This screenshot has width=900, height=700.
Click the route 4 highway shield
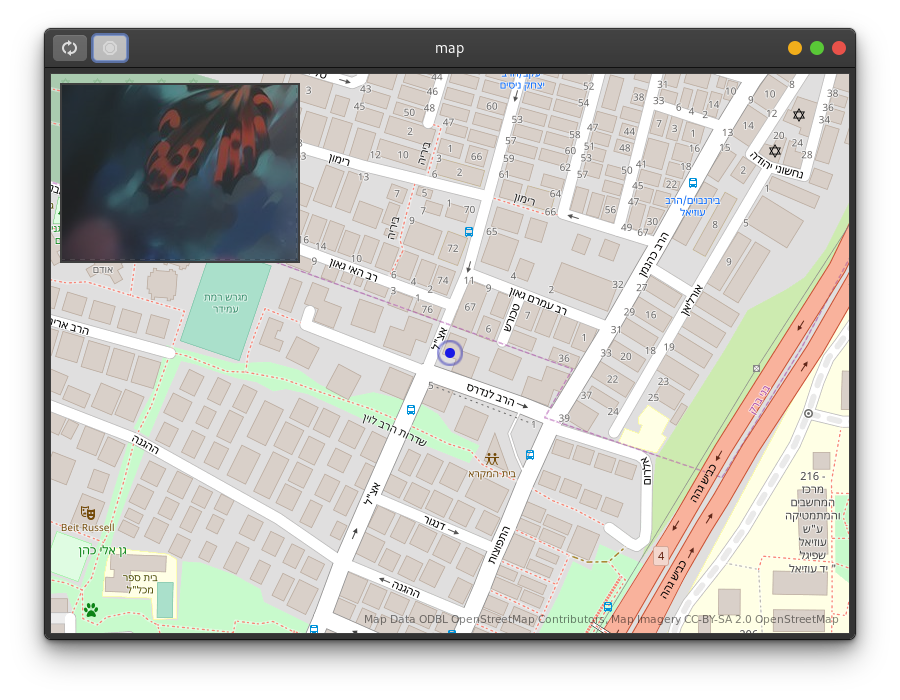coord(661,555)
